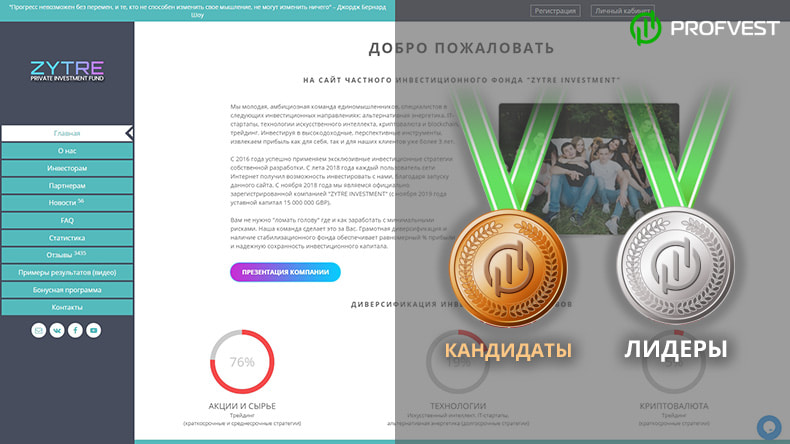Open the YouTube social icon
Screen dimensions: 790x444
point(93,330)
